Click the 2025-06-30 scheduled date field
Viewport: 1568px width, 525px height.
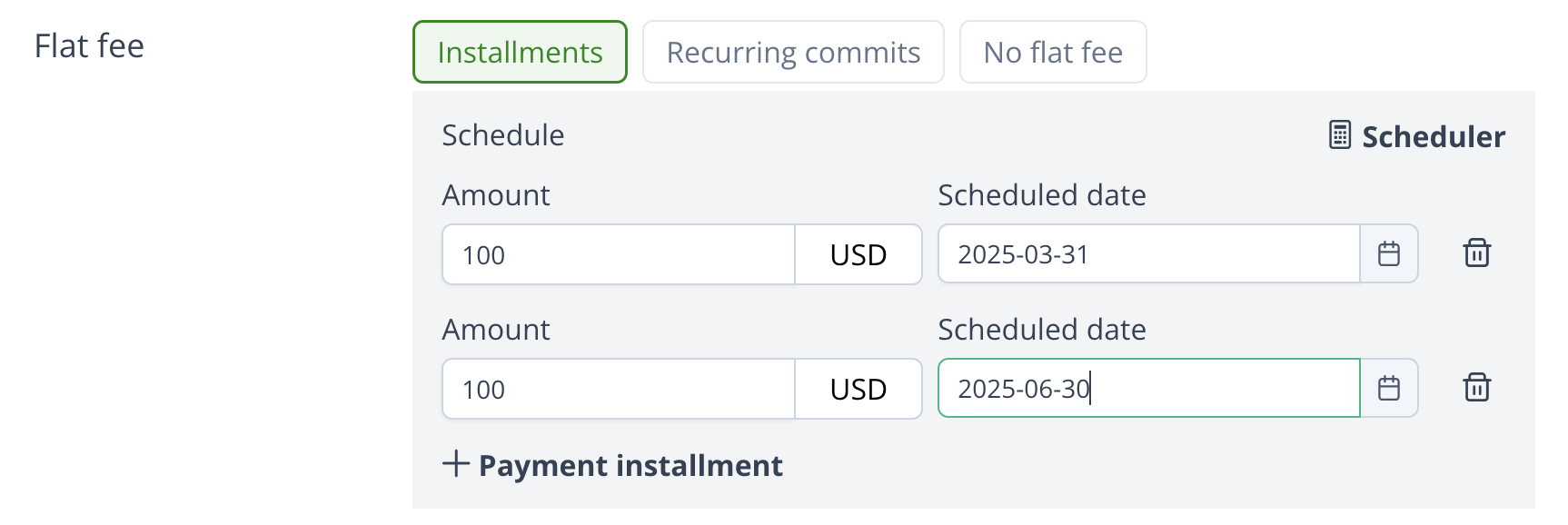click(x=1148, y=389)
